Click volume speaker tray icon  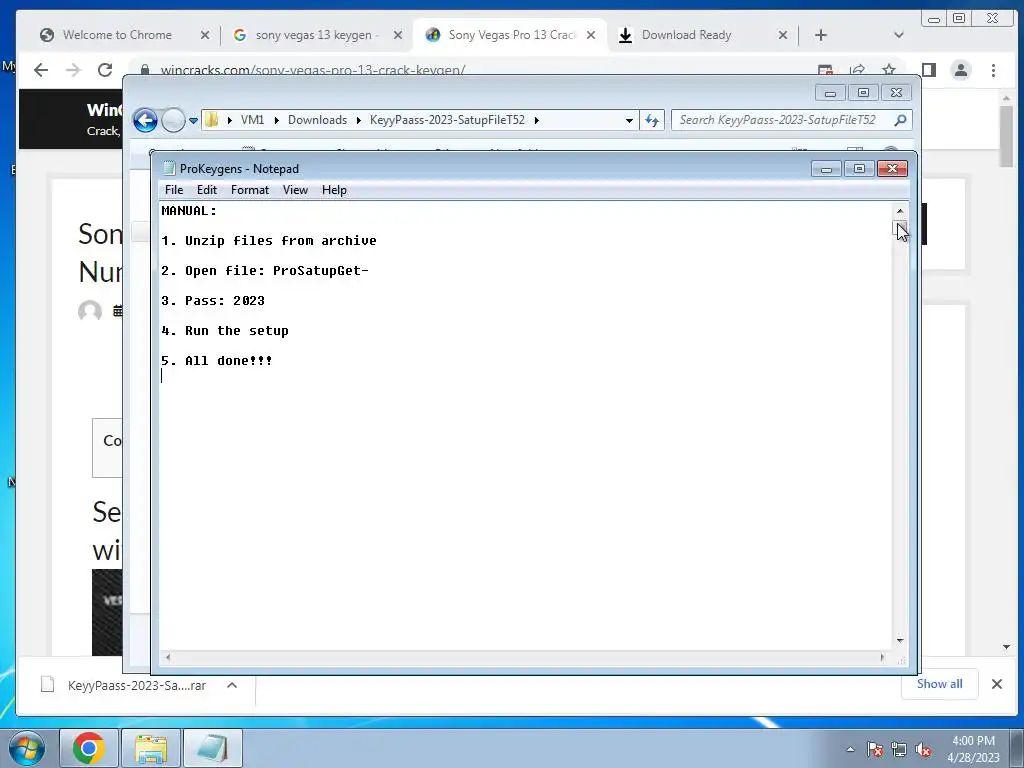923,750
